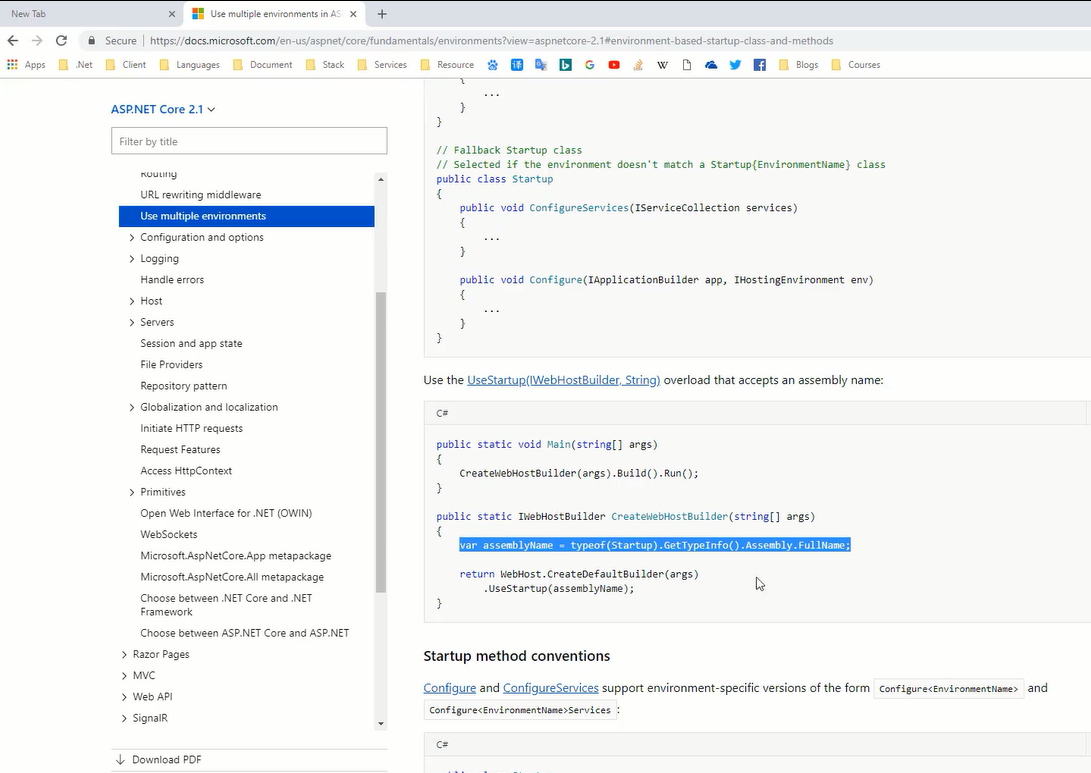Go back to the previous page
This screenshot has height=773, width=1091.
click(13, 41)
